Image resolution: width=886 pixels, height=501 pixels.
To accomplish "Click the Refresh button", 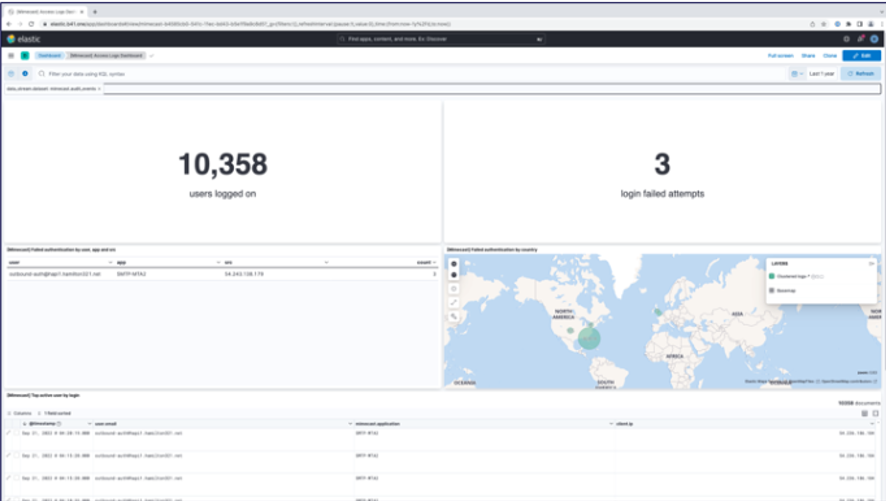I will [x=860, y=73].
